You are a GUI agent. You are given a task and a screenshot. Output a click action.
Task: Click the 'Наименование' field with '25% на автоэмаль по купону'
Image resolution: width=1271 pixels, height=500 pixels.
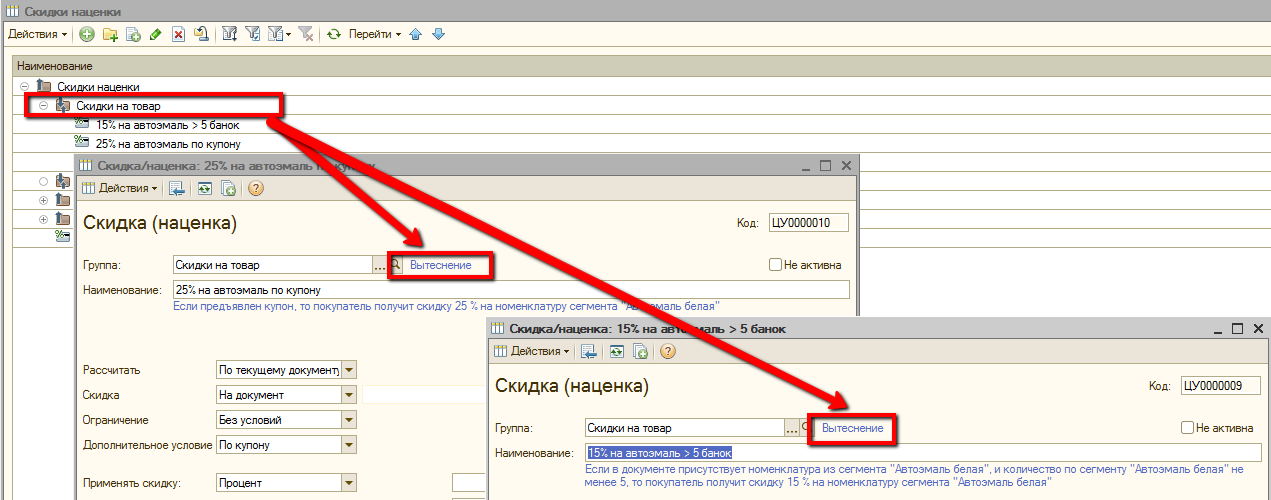coord(510,290)
